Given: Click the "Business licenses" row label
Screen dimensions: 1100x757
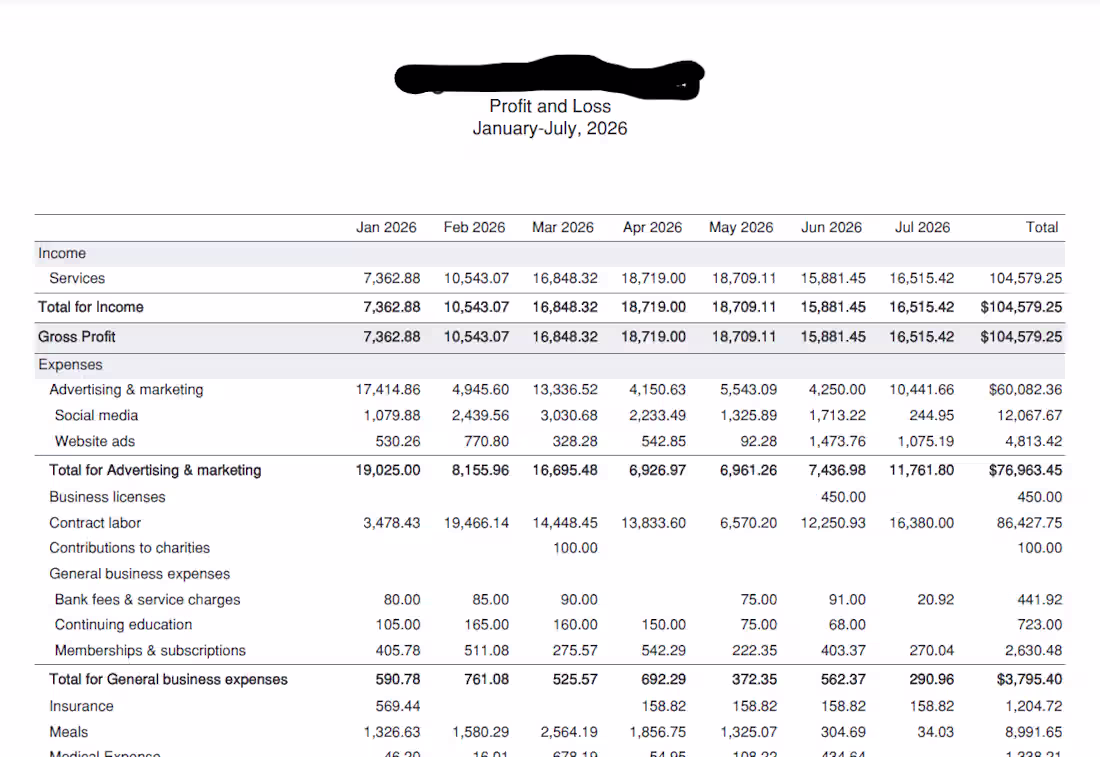Looking at the screenshot, I should coord(107,497).
